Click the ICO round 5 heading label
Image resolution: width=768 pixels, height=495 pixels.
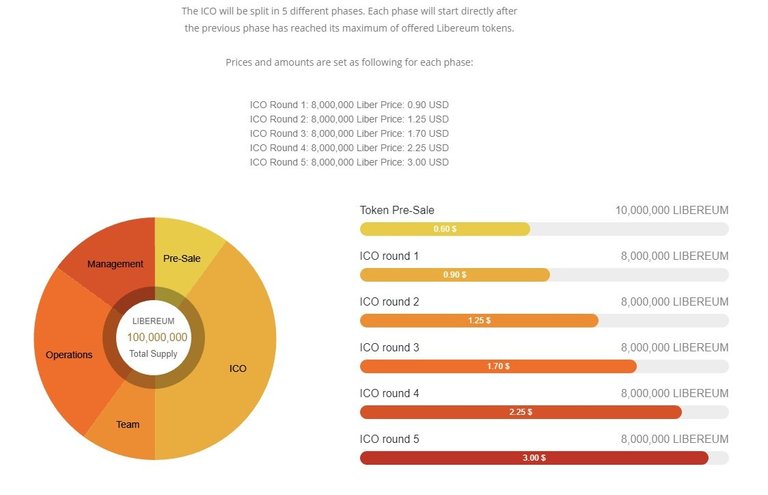click(x=389, y=439)
